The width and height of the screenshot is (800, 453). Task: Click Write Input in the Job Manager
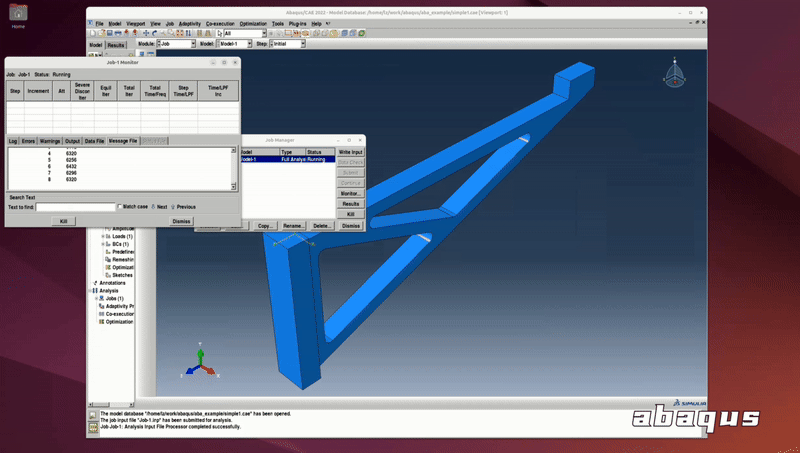pyautogui.click(x=351, y=152)
